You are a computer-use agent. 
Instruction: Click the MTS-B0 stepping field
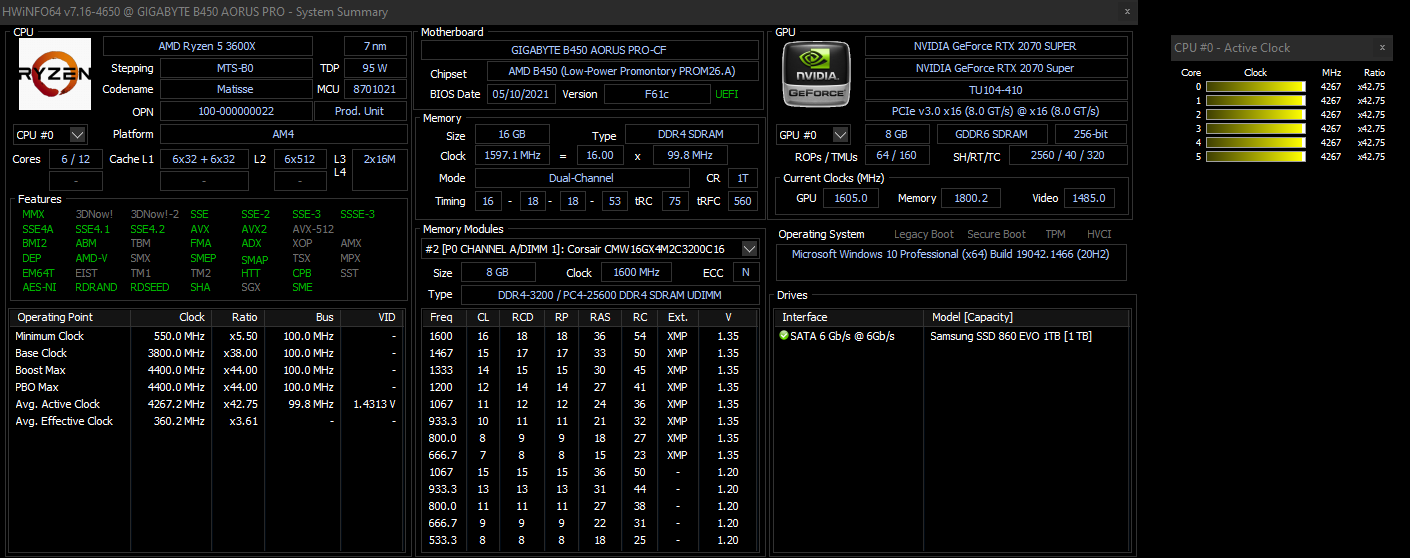point(235,68)
